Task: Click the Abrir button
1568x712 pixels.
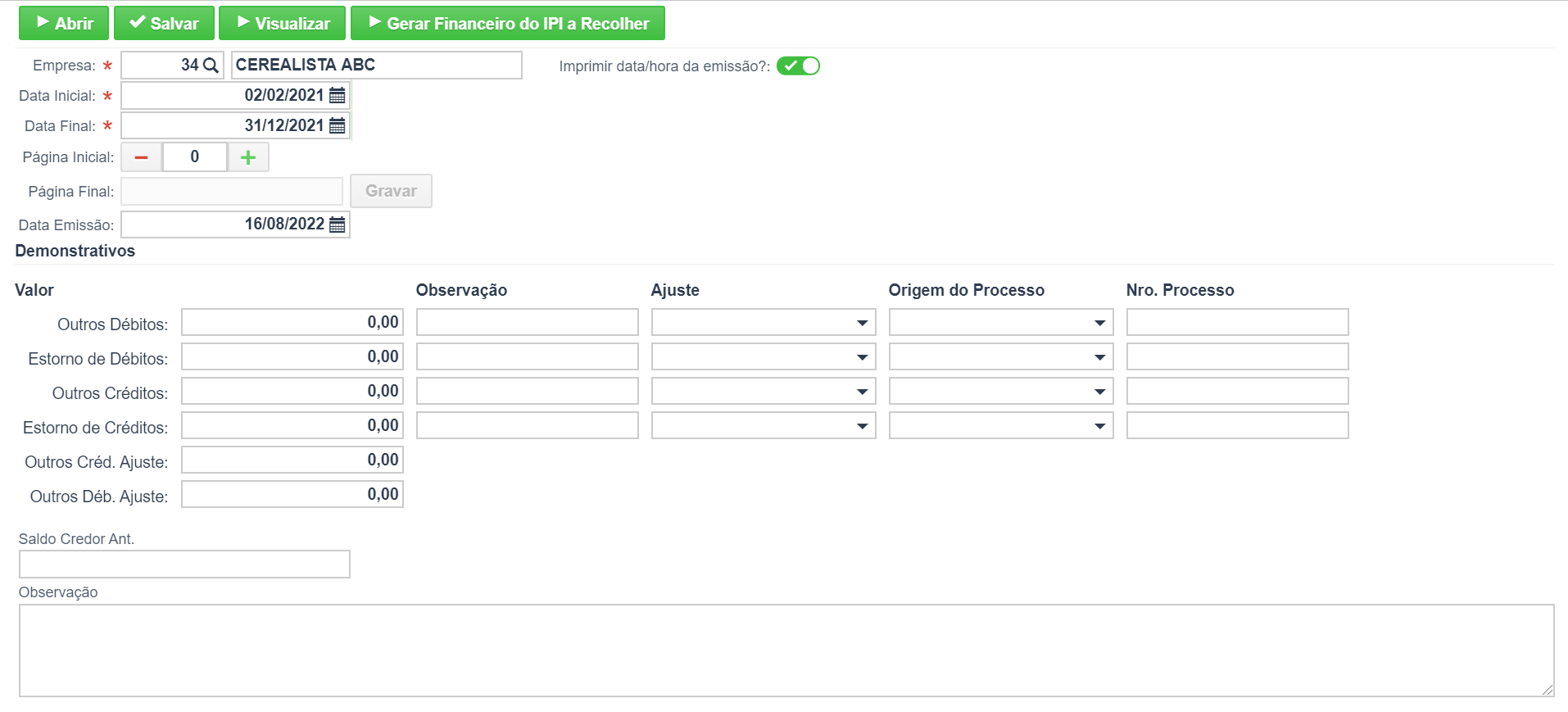Action: point(64,23)
